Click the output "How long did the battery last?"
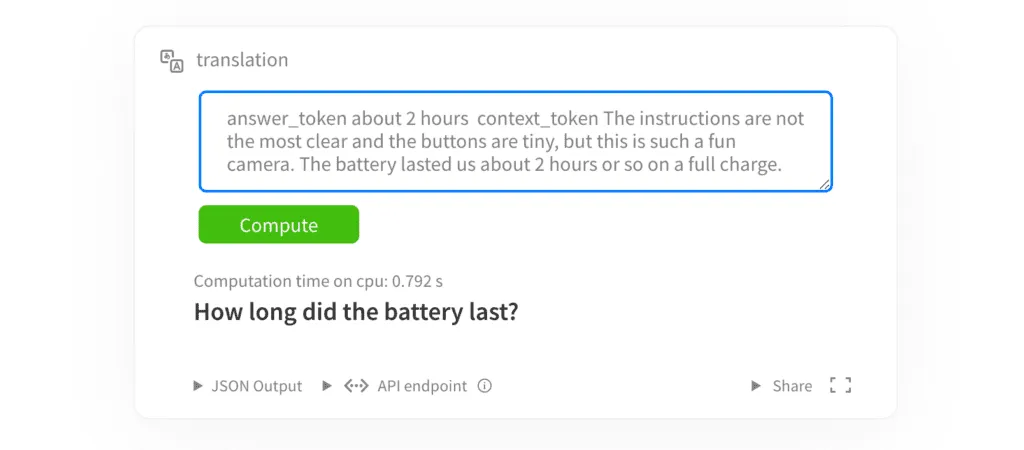This screenshot has width=1024, height=450. pyautogui.click(x=355, y=312)
